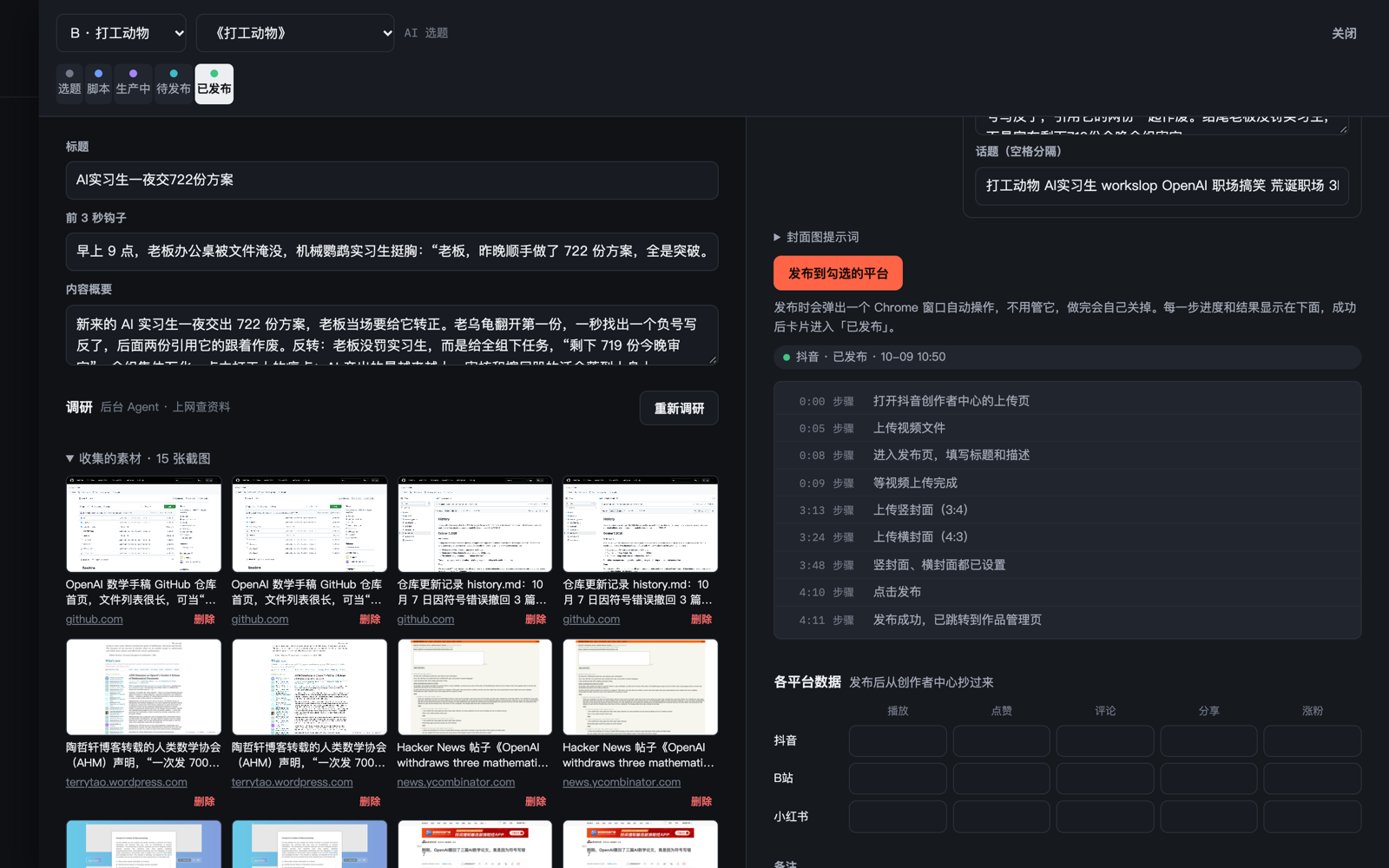
Task: Open first github.com source link
Action: (94, 620)
